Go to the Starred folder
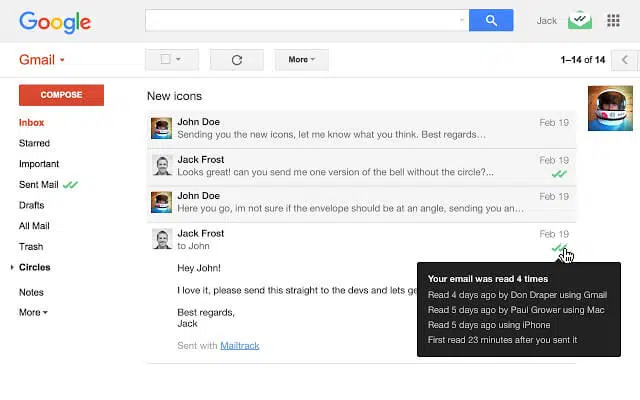The height and width of the screenshot is (400, 640). click(x=34, y=143)
